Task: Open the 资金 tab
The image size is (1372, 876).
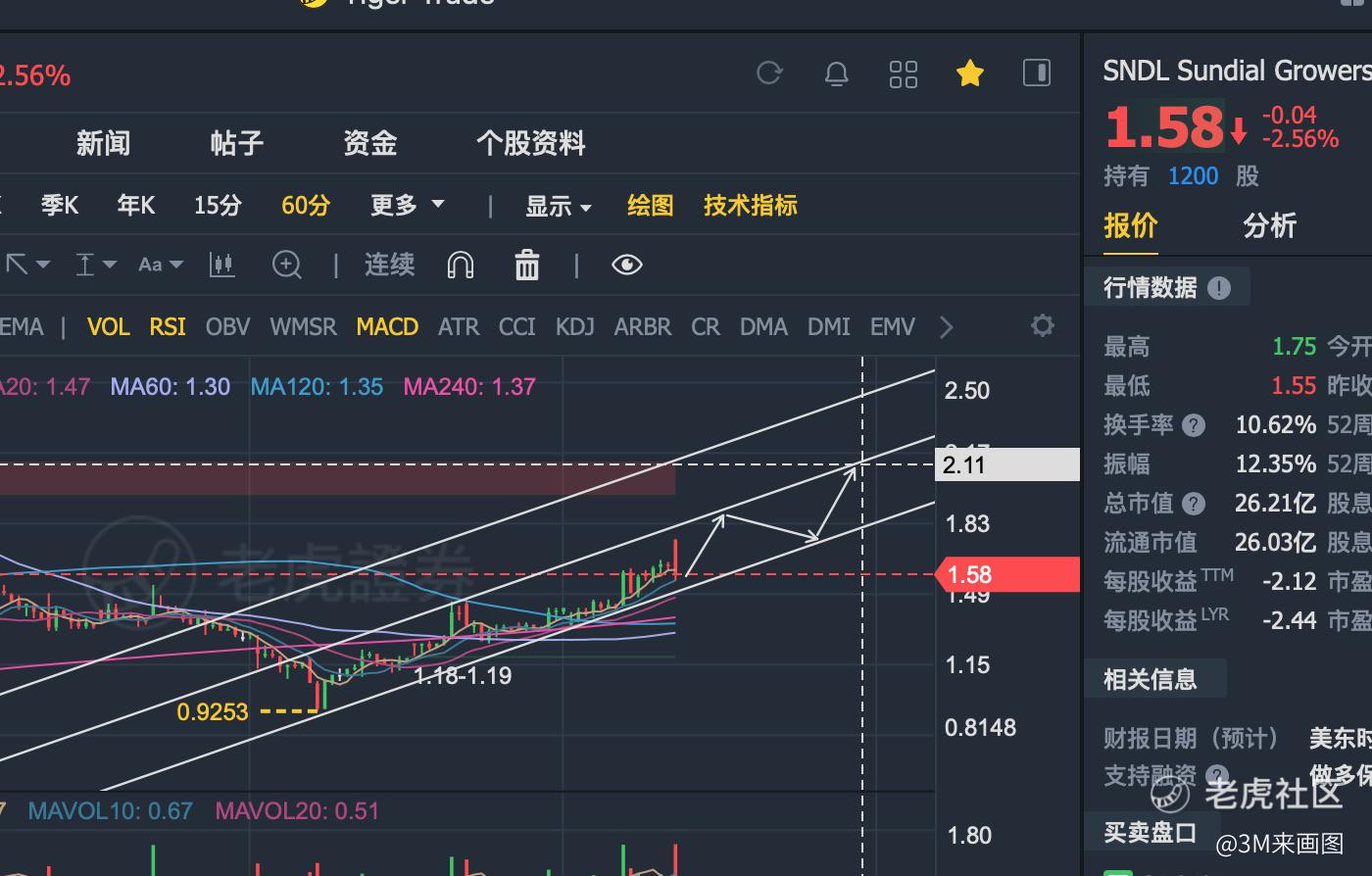Action: point(370,144)
